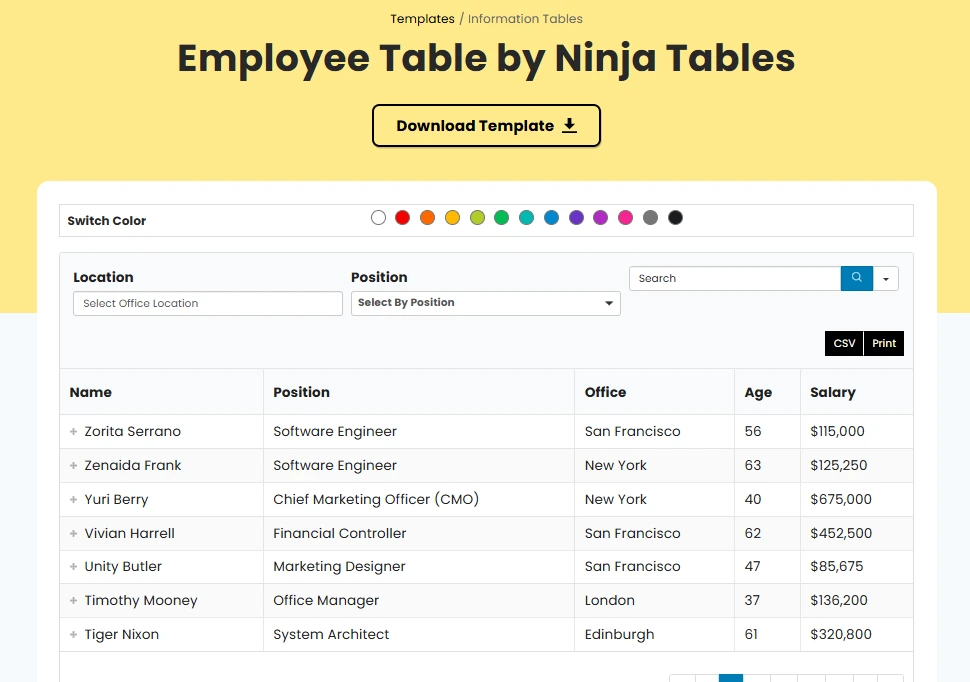Export the table with CSV button
The width and height of the screenshot is (970, 682).
(844, 343)
